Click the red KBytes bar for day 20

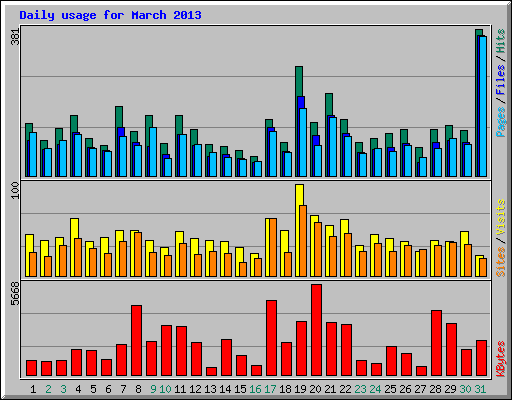click(316, 330)
